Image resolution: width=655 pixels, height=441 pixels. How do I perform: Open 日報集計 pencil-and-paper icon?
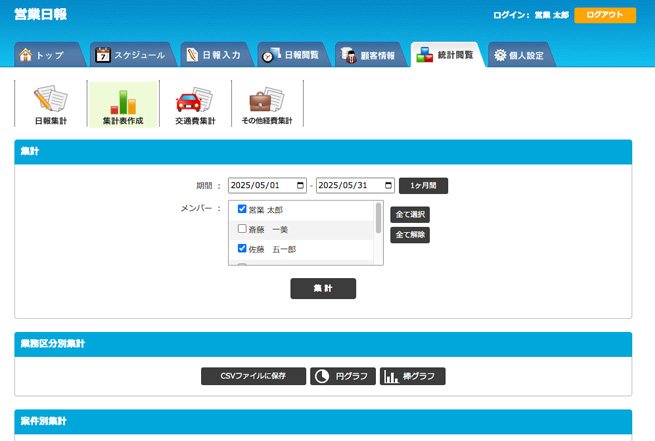(51, 99)
